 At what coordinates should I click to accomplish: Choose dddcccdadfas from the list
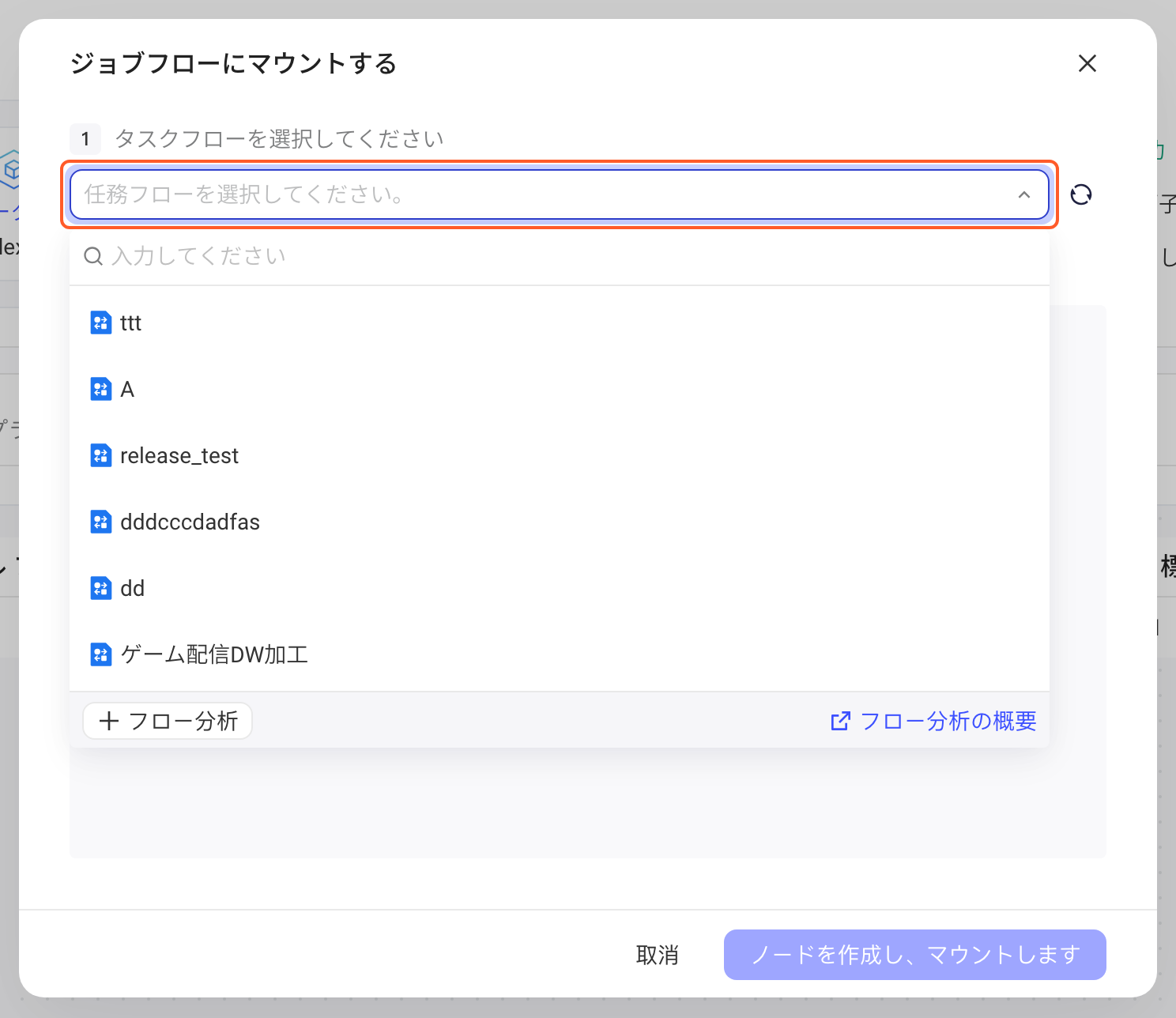tap(560, 522)
